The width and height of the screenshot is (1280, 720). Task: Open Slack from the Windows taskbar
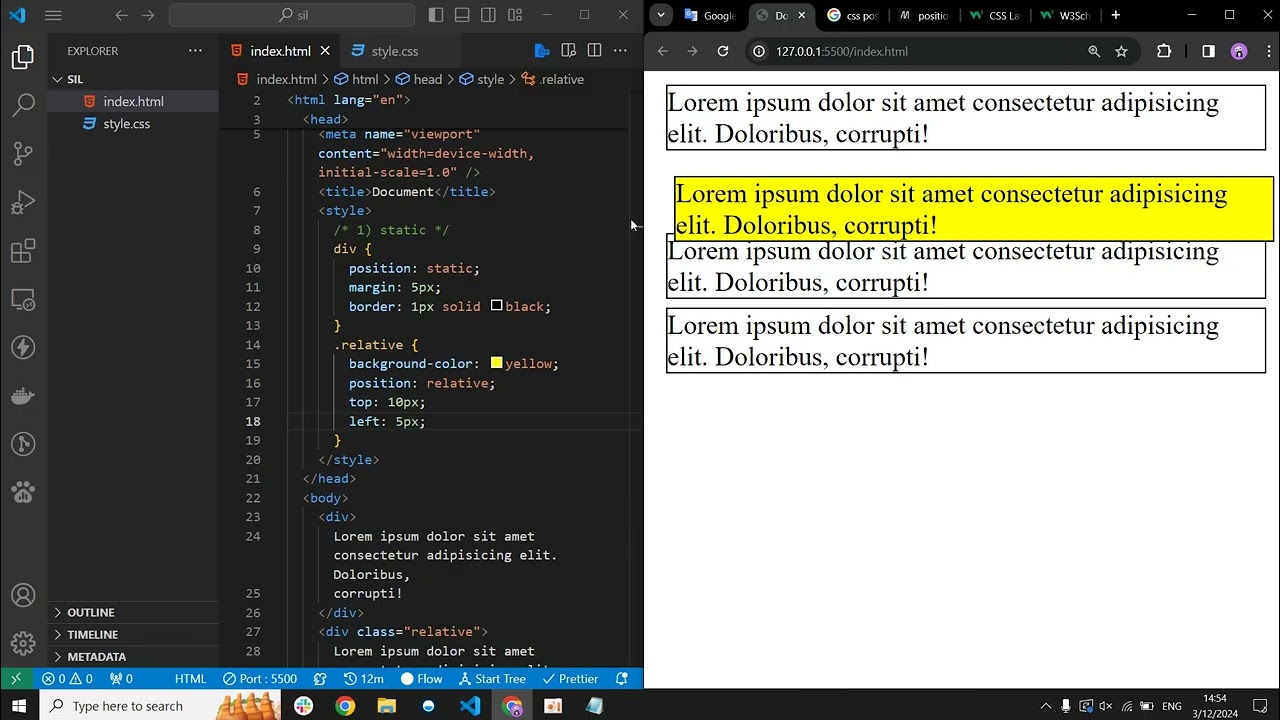pos(303,706)
